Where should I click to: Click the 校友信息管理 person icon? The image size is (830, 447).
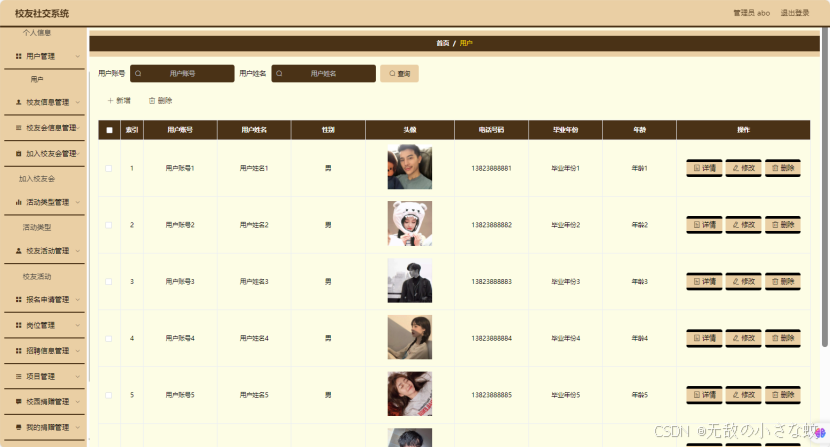19,102
